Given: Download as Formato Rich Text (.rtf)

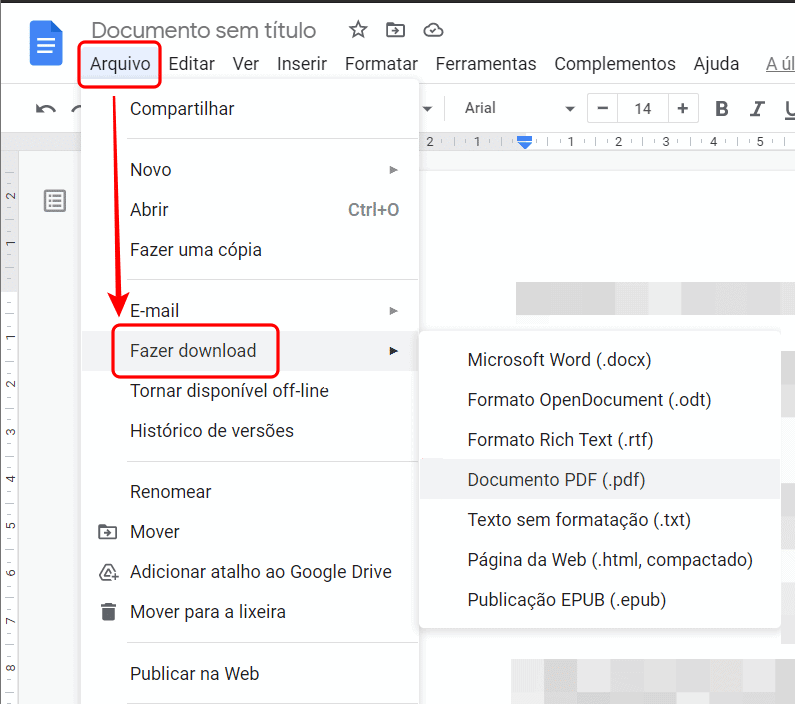Looking at the screenshot, I should point(600,440).
